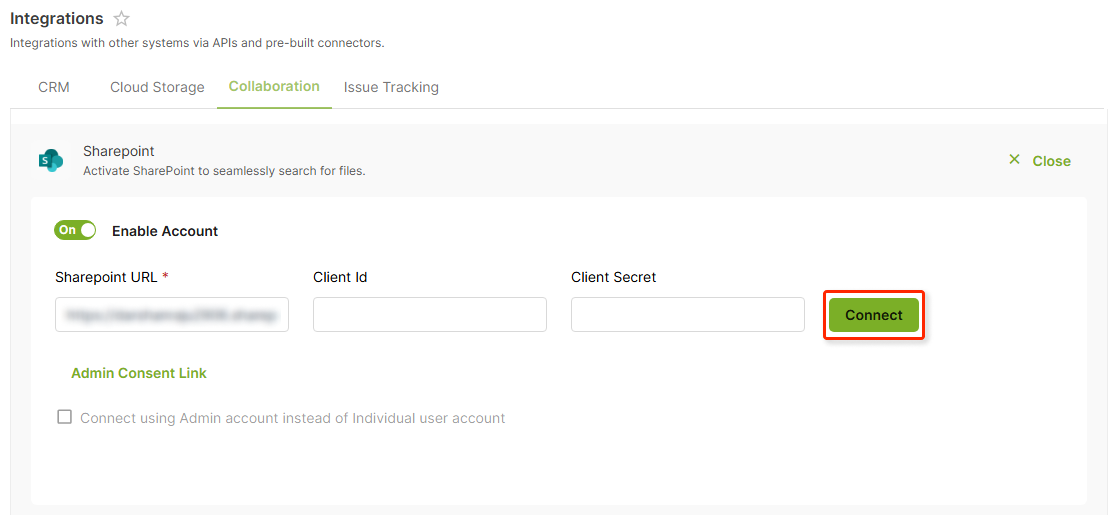Click into the Client Secret field
This screenshot has height=515, width=1117.
pyautogui.click(x=687, y=315)
